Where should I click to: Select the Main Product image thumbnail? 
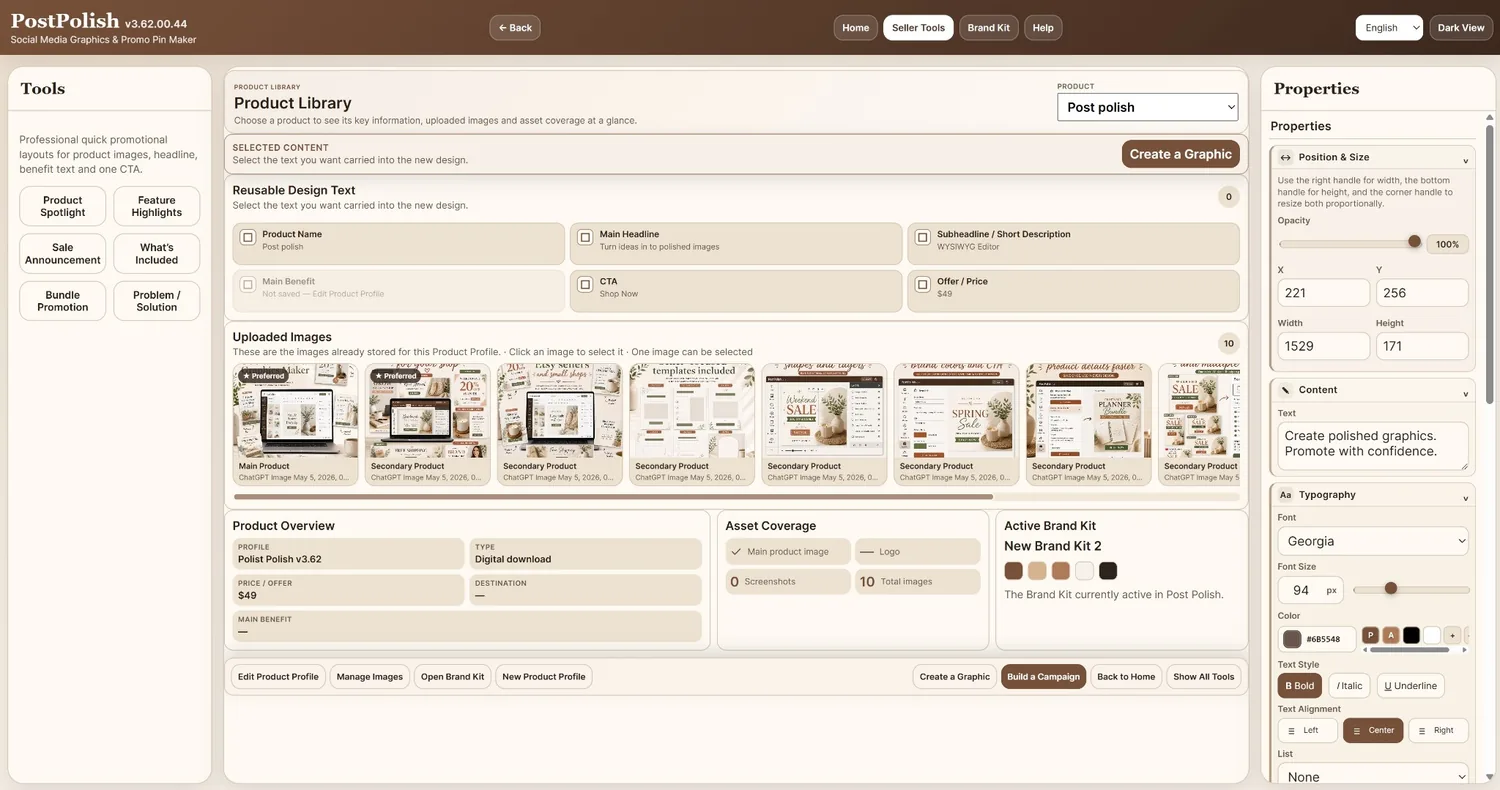[x=295, y=425]
